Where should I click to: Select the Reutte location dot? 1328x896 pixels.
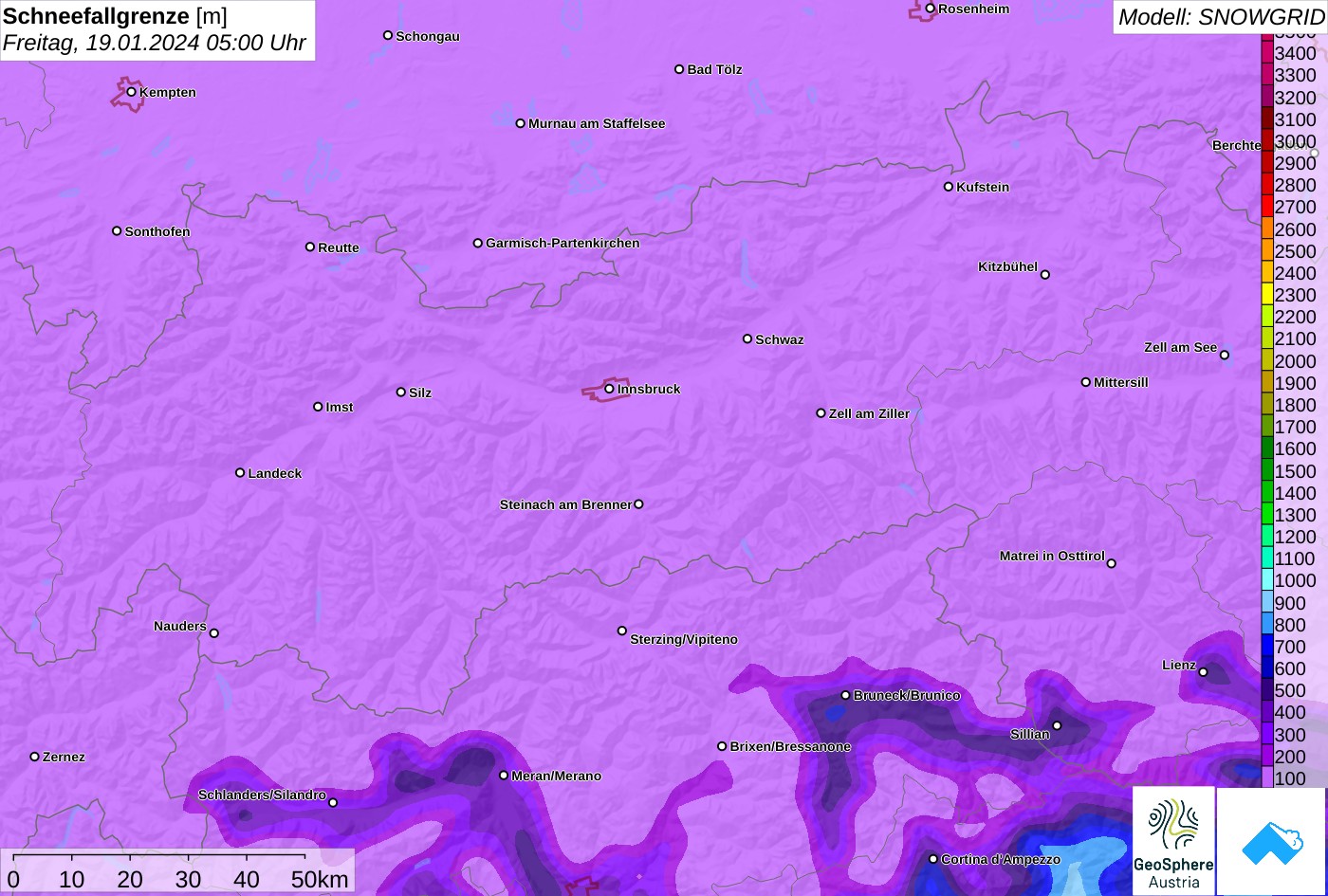click(x=309, y=247)
